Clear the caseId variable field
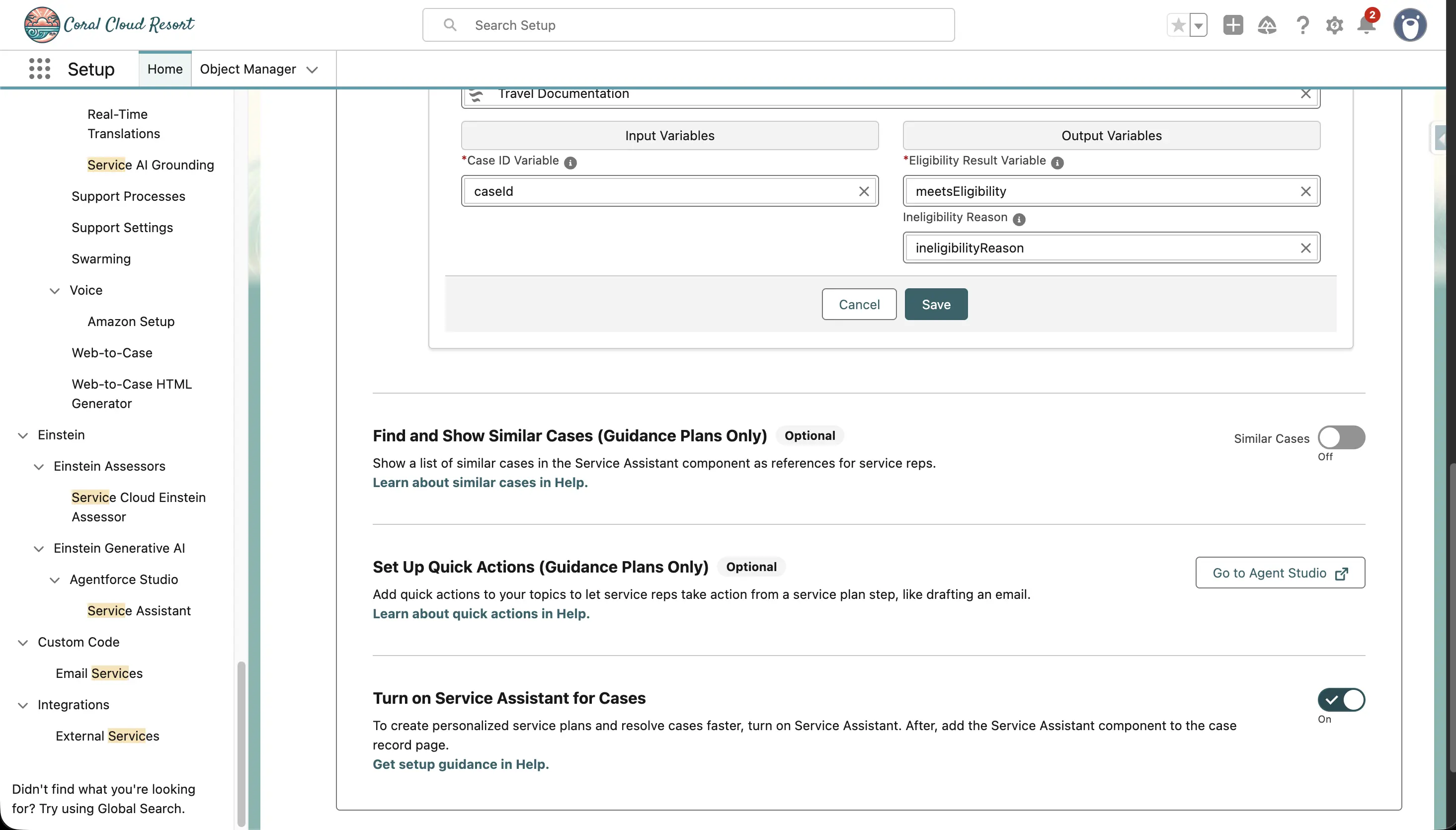The width and height of the screenshot is (1456, 830). coord(863,191)
